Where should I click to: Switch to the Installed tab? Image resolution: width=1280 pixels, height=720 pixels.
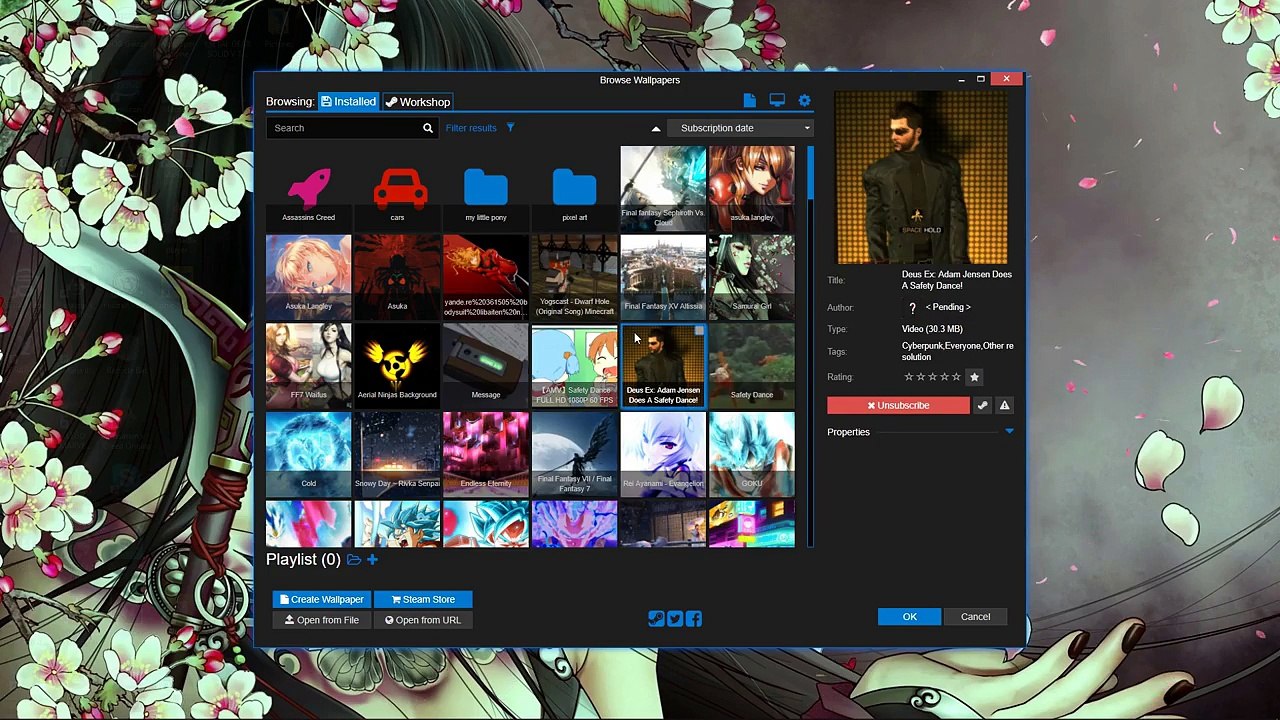[349, 102]
